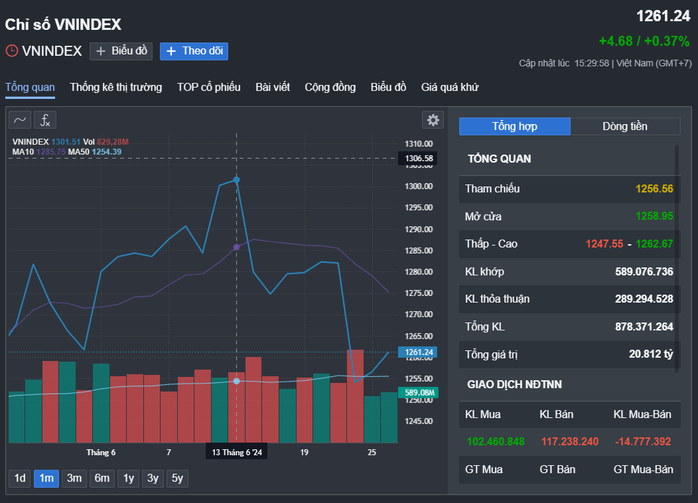Open Thống kê thị trường tab
Viewport: 698px width, 503px height.
tap(116, 87)
